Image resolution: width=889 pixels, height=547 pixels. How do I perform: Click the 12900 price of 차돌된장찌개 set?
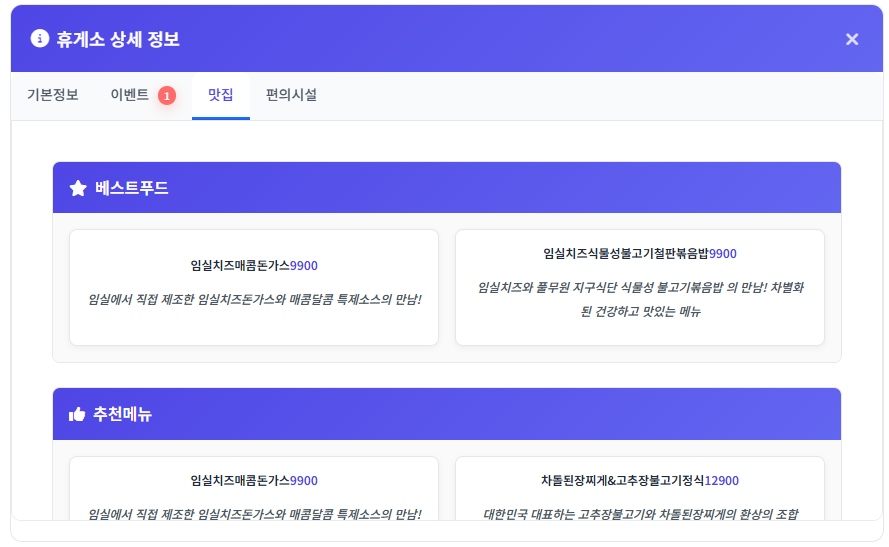(x=722, y=481)
